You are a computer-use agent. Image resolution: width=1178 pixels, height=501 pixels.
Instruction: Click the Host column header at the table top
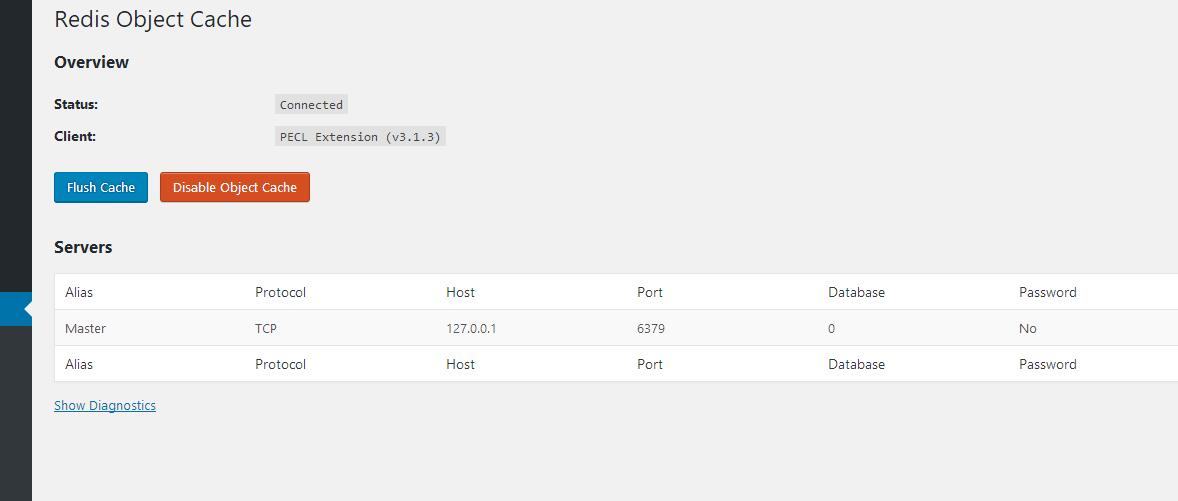click(461, 292)
